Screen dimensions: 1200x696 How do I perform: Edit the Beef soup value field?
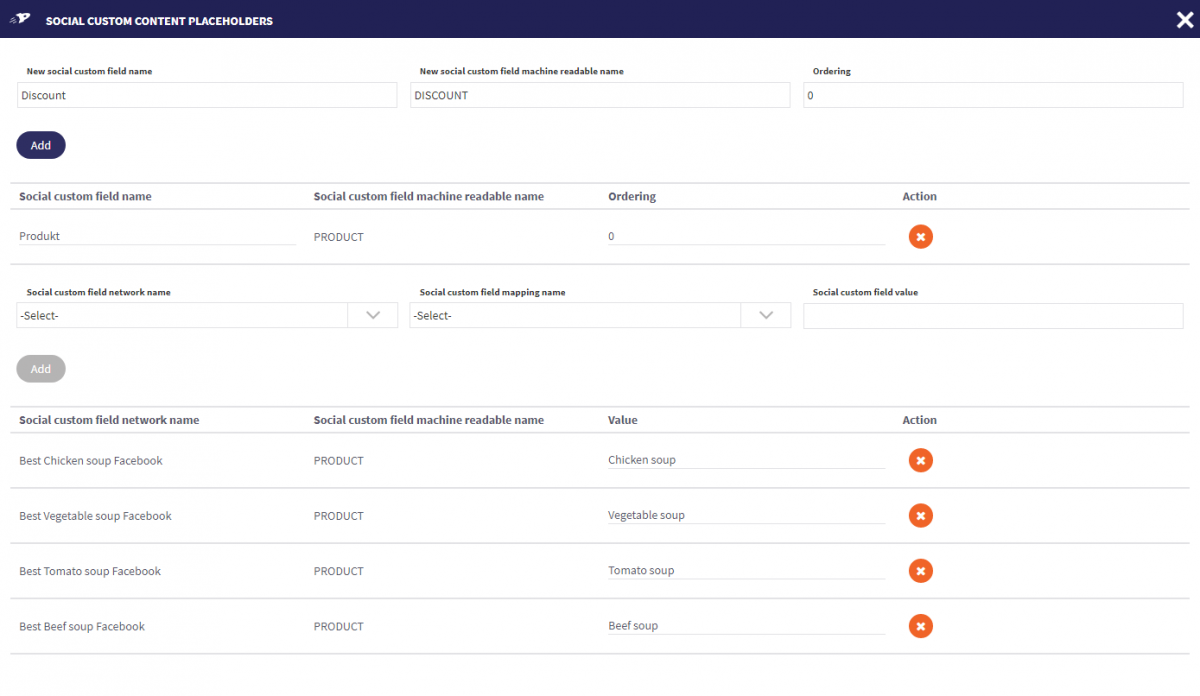pos(746,626)
